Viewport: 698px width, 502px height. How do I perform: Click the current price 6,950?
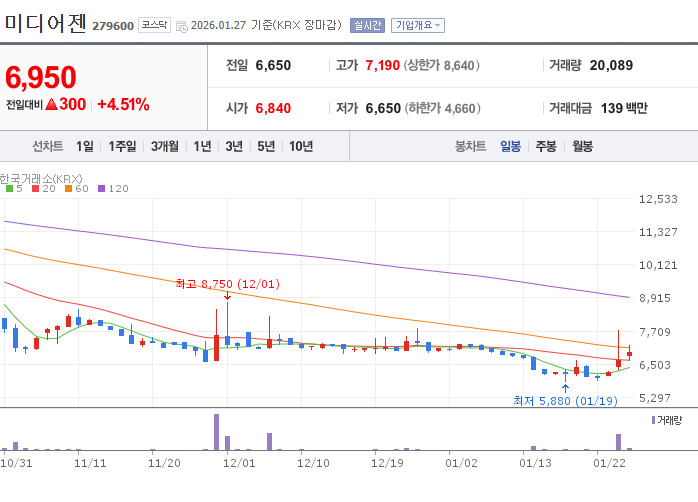(x=41, y=77)
